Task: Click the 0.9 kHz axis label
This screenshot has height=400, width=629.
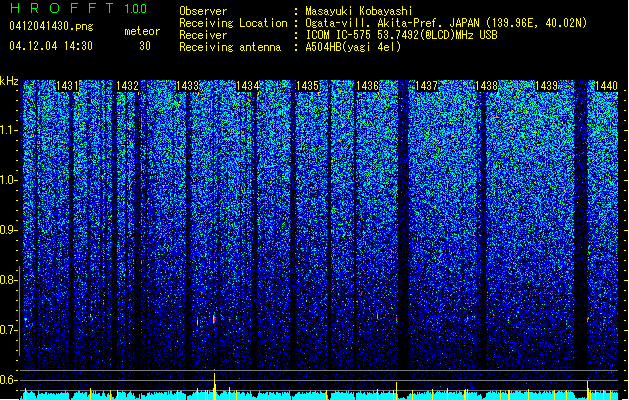Action: [8, 230]
